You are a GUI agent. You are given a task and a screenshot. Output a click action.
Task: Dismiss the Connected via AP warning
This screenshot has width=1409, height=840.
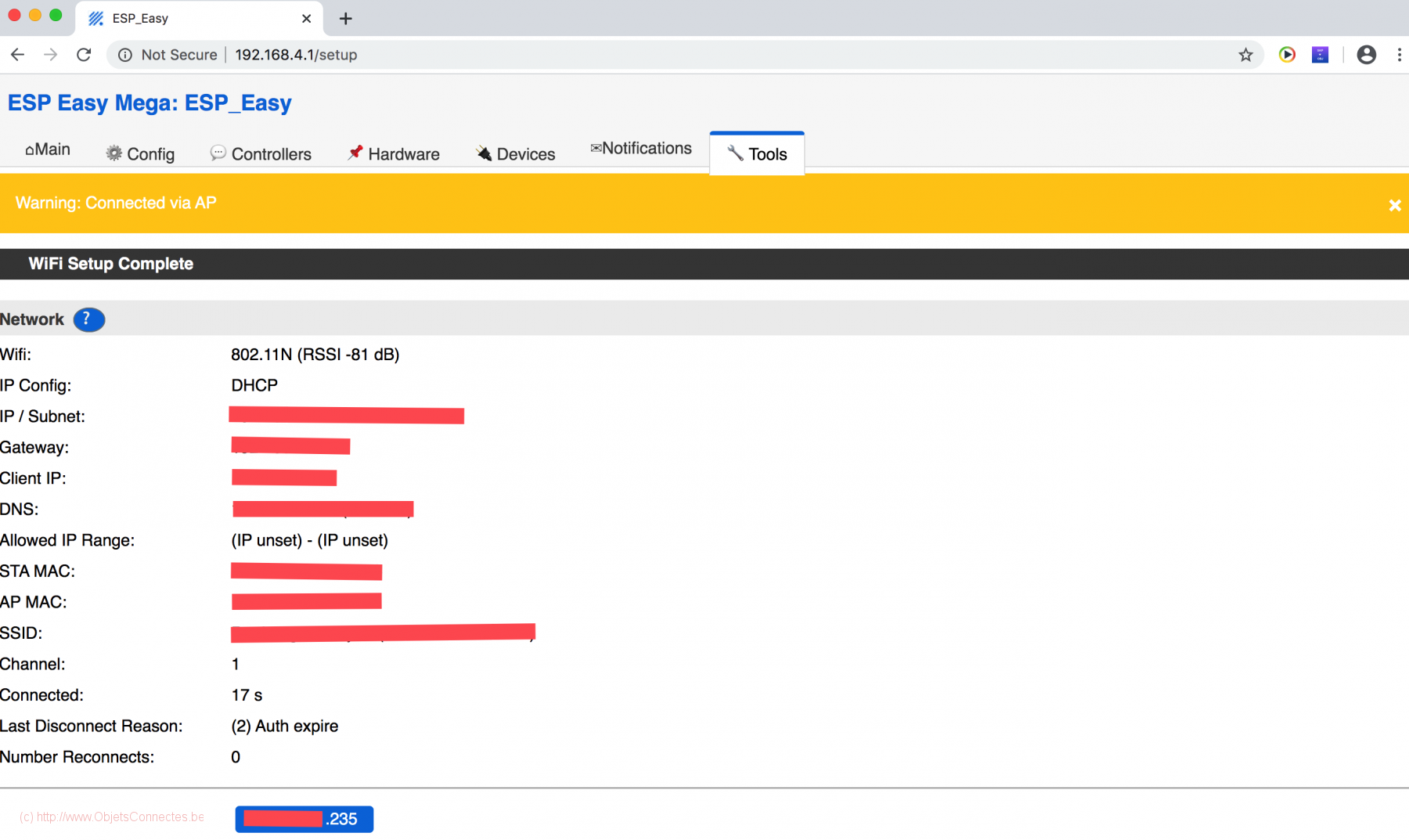(x=1394, y=205)
